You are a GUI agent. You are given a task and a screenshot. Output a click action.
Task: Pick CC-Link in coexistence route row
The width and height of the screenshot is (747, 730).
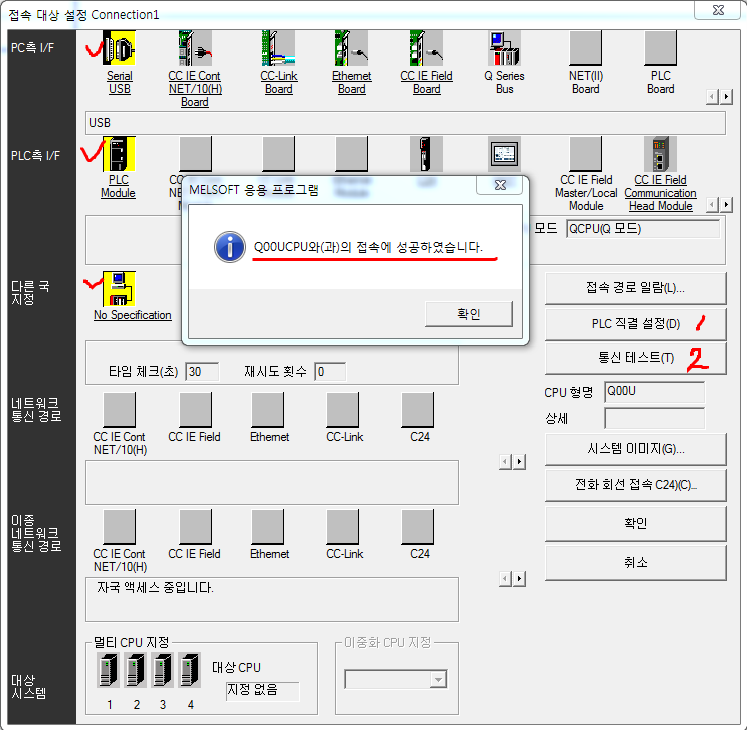[343, 527]
